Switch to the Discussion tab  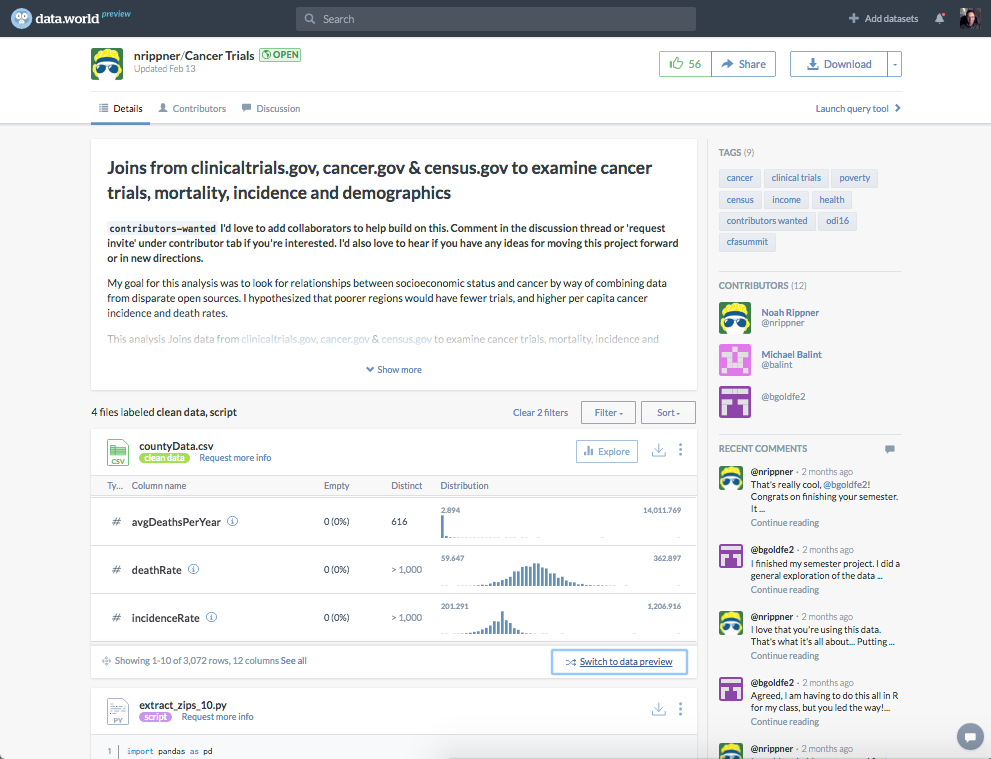(271, 109)
